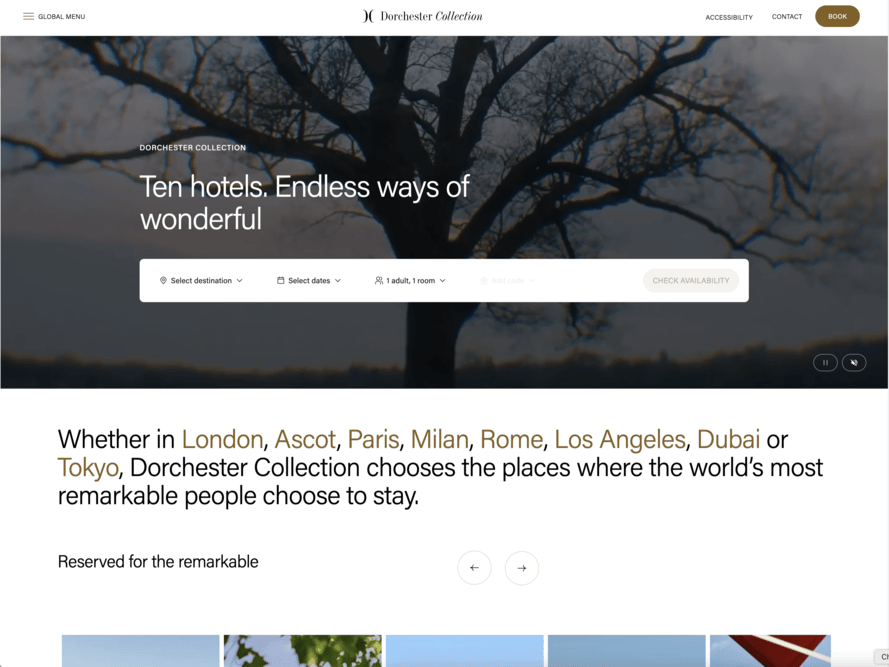This screenshot has width=889, height=667.
Task: Open the ACCESSIBILITY menu item
Action: click(728, 16)
